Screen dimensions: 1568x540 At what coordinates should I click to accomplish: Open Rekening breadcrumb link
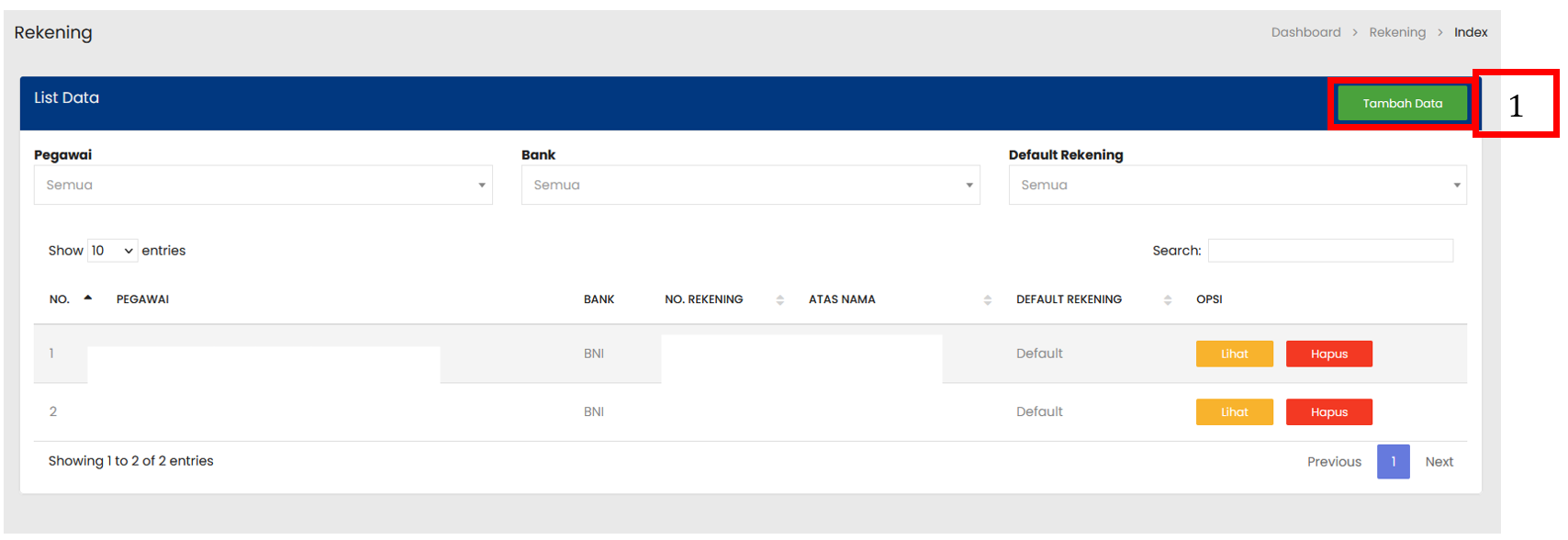[x=1397, y=32]
